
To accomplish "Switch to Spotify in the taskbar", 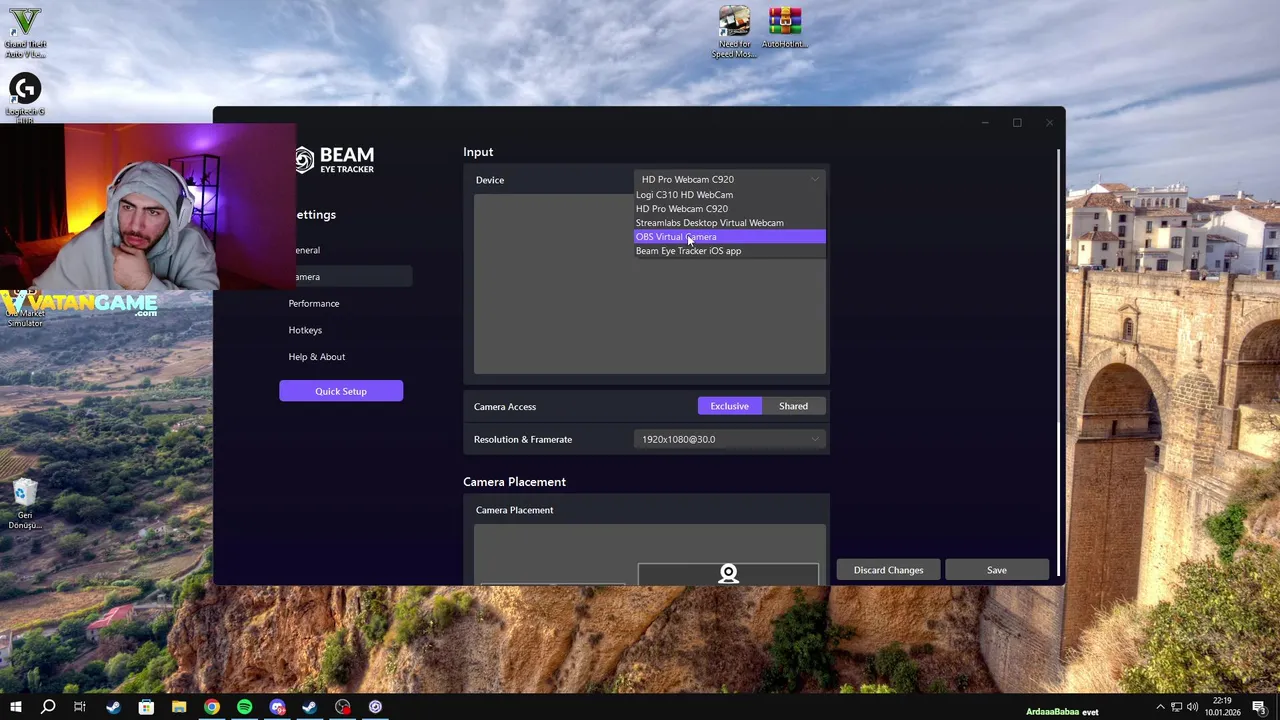I will [x=244, y=707].
